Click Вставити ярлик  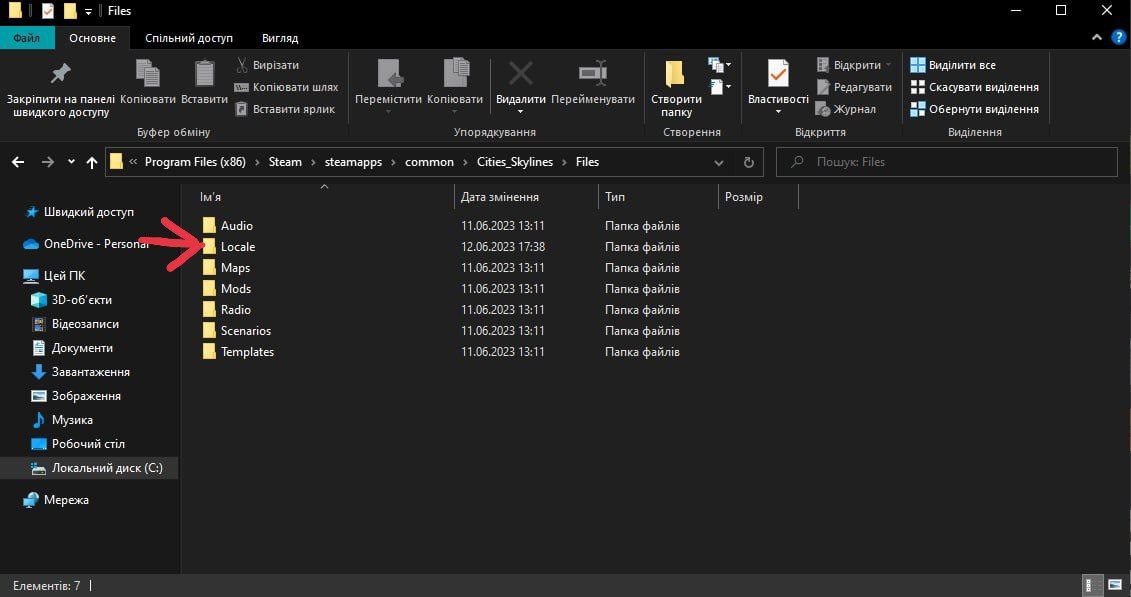click(285, 110)
